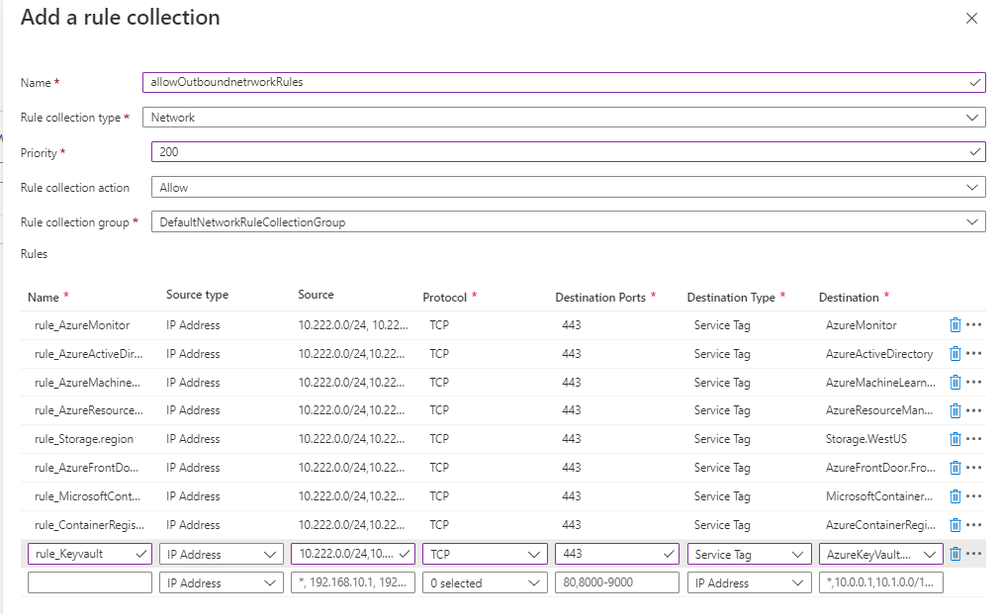This screenshot has width=999, height=614.
Task: Click trash icon for Storage.WestUS rule
Action: [x=955, y=439]
